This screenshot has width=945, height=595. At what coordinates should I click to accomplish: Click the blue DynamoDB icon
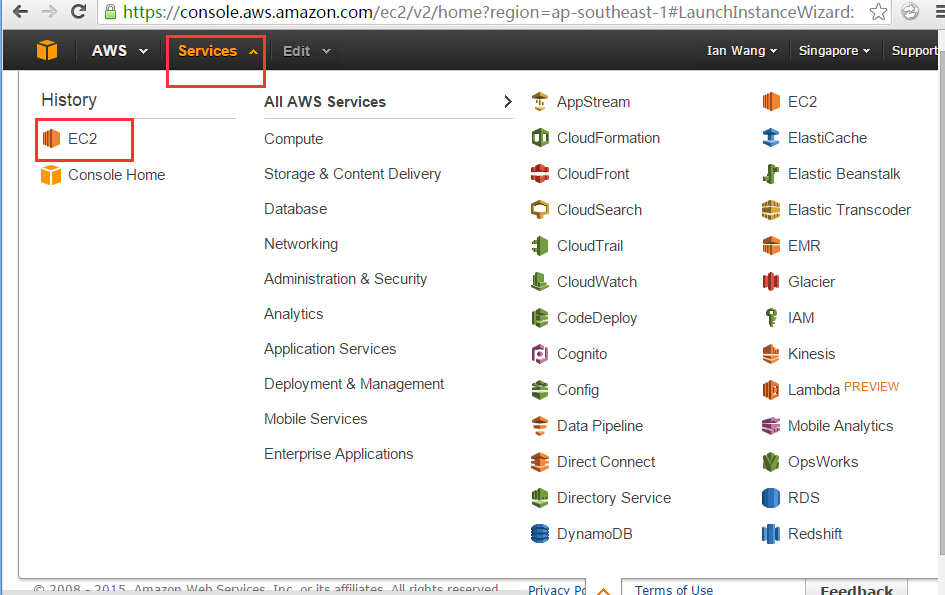click(x=540, y=534)
